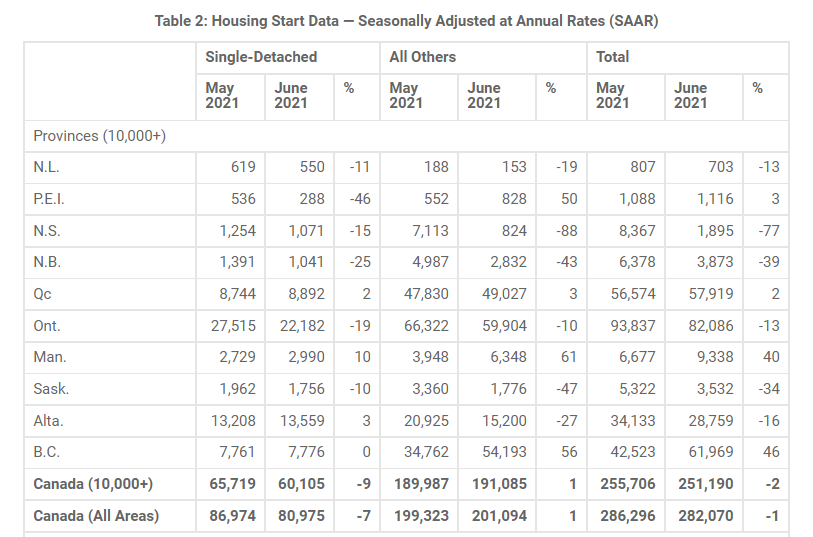This screenshot has height=537, width=813.
Task: Click the B.C. row label
Action: pos(45,453)
